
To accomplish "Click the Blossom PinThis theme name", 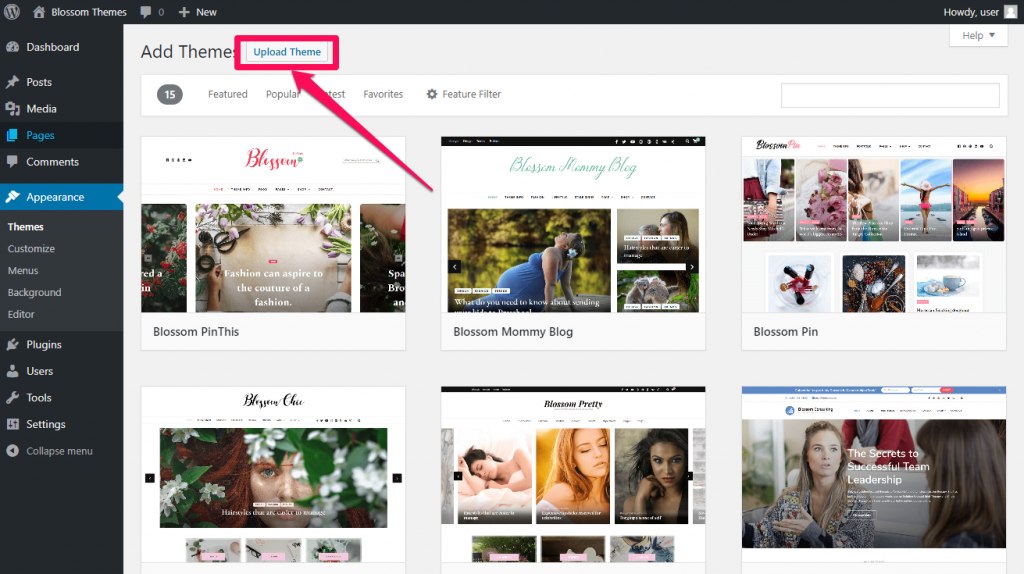I will [x=196, y=332].
